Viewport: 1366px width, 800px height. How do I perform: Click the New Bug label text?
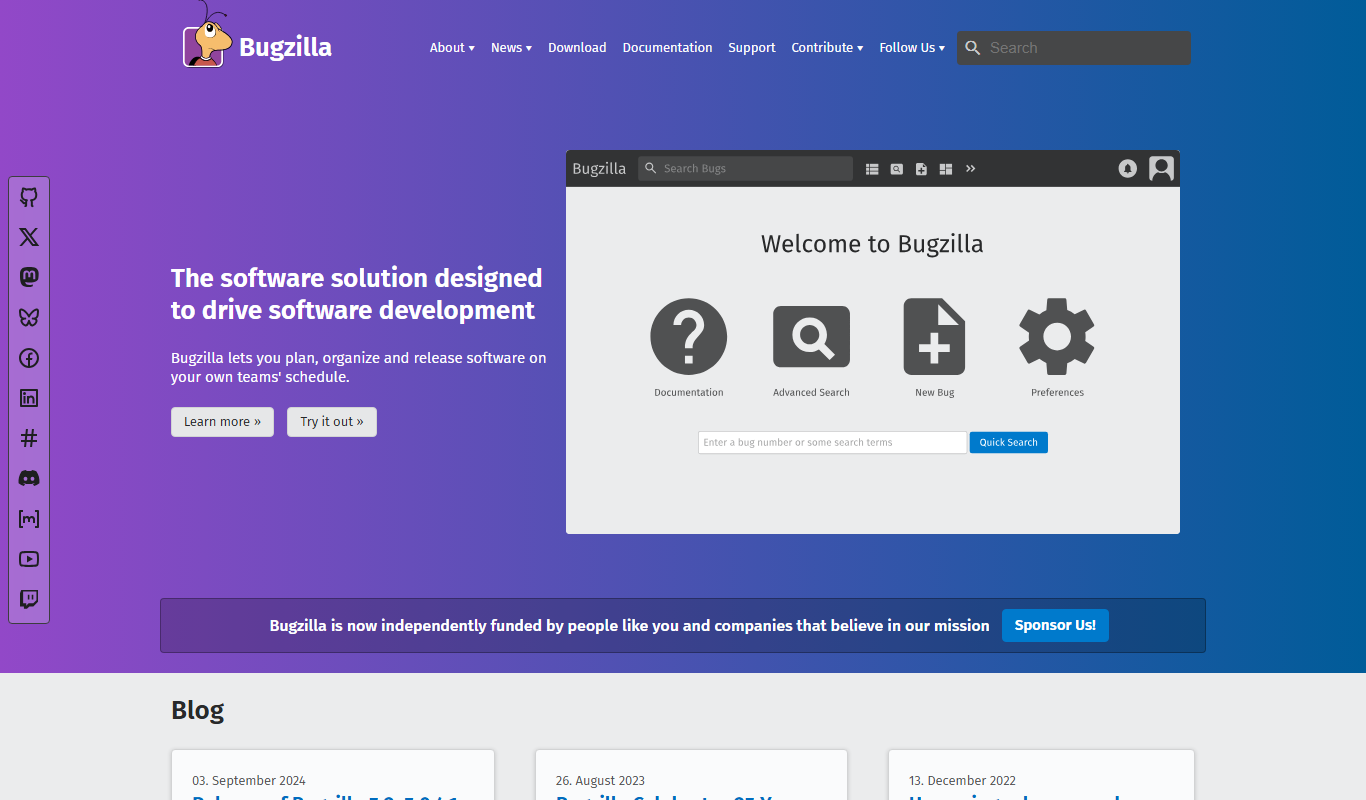(935, 393)
